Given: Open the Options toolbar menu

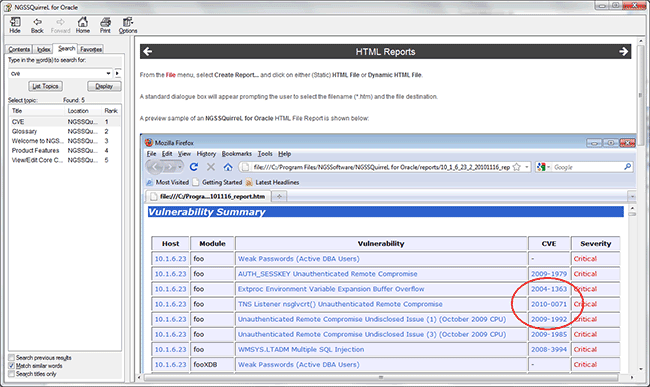Looking at the screenshot, I should tap(128, 25).
